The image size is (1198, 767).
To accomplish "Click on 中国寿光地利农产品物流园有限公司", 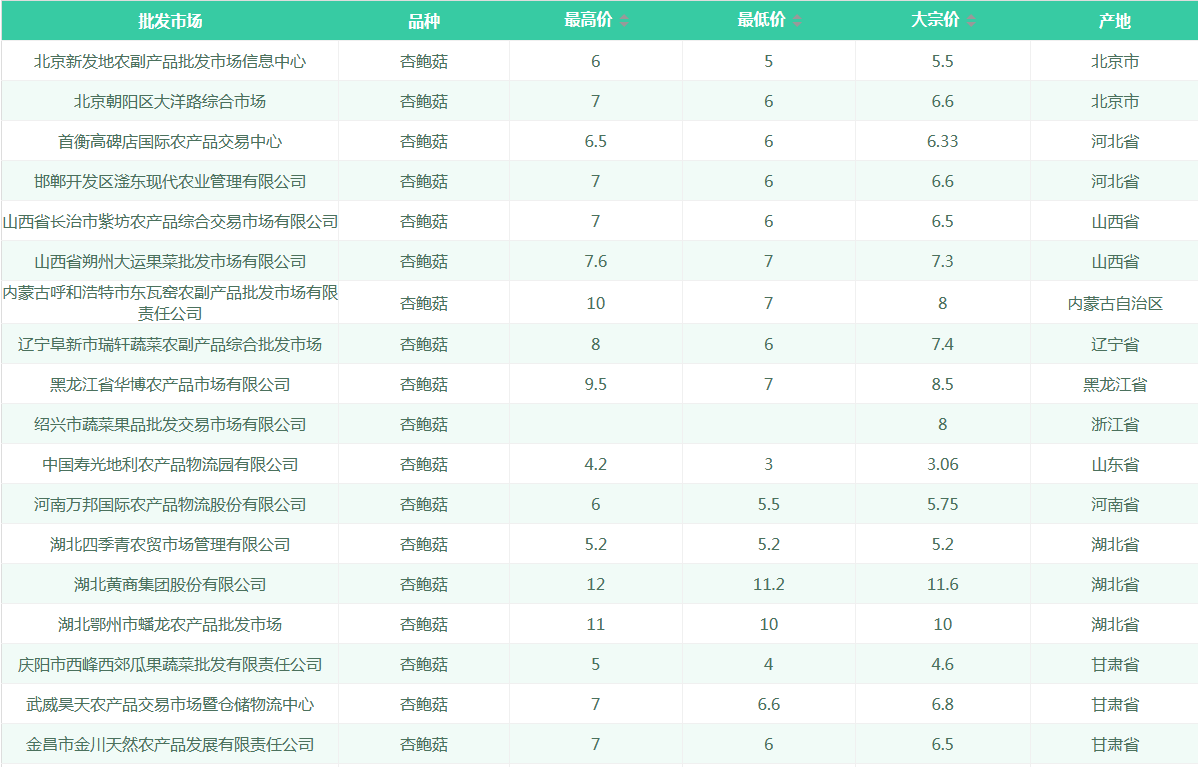I will point(170,464).
